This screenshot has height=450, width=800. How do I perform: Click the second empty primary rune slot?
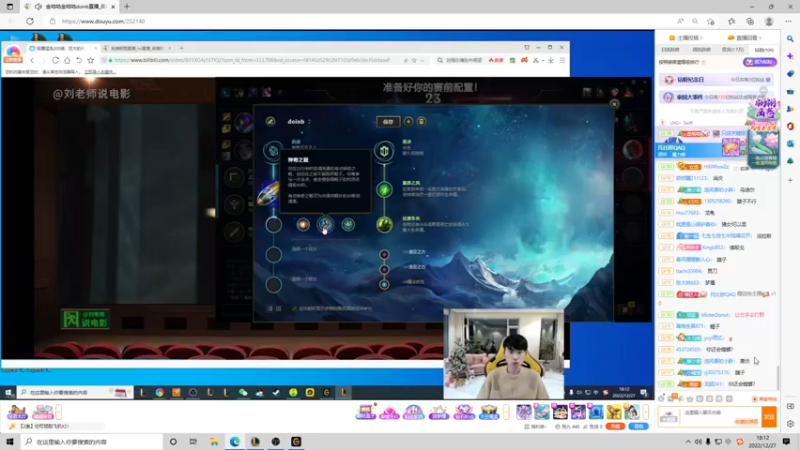click(x=273, y=255)
